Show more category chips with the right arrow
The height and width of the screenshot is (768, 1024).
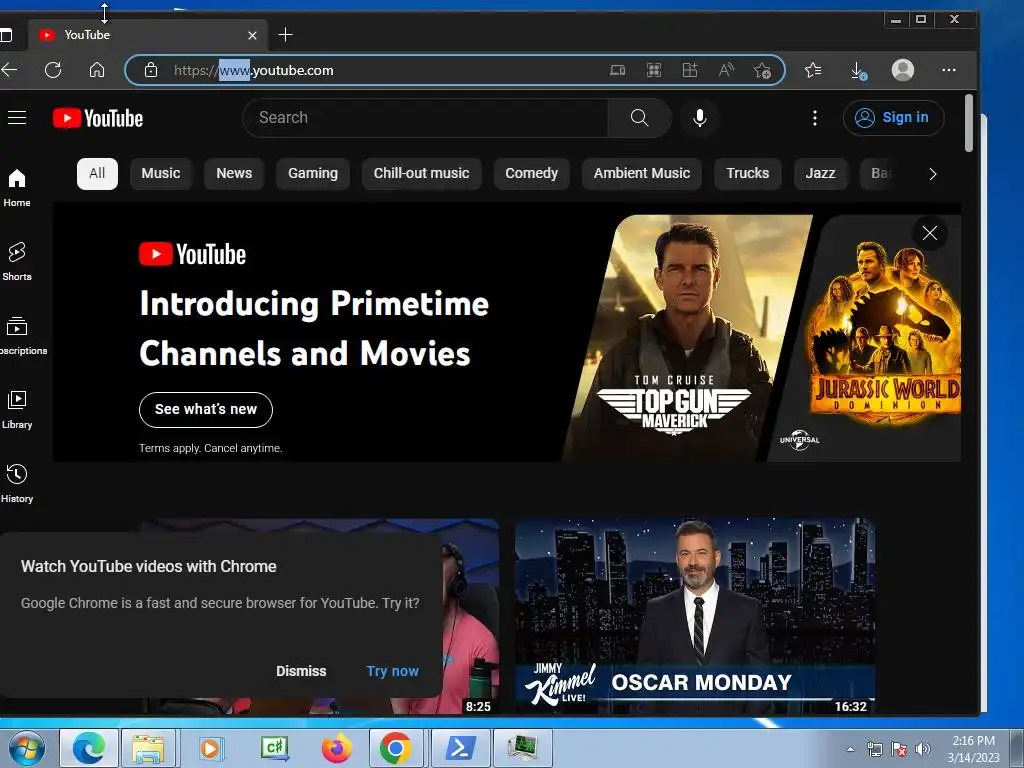point(933,174)
